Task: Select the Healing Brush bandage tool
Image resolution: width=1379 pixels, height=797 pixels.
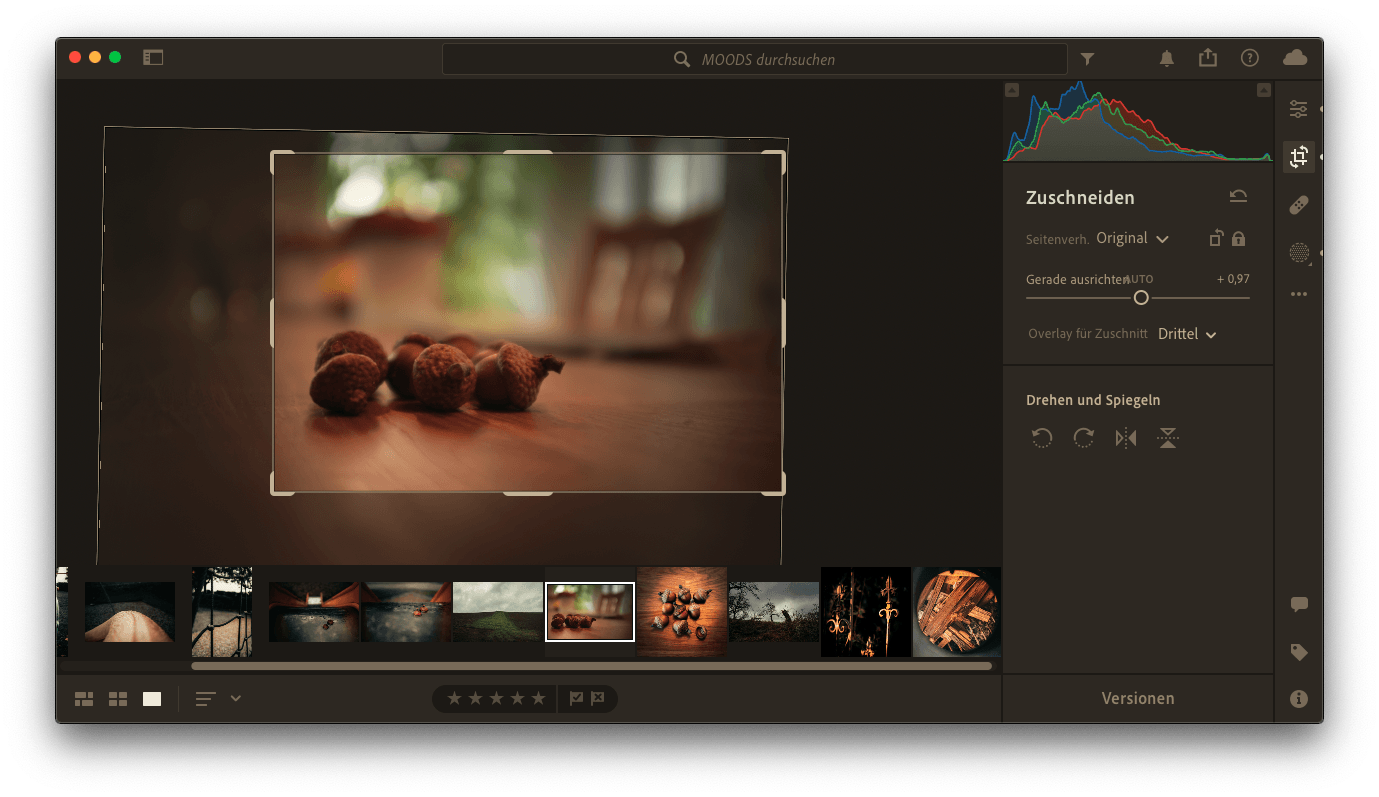Action: click(1298, 205)
